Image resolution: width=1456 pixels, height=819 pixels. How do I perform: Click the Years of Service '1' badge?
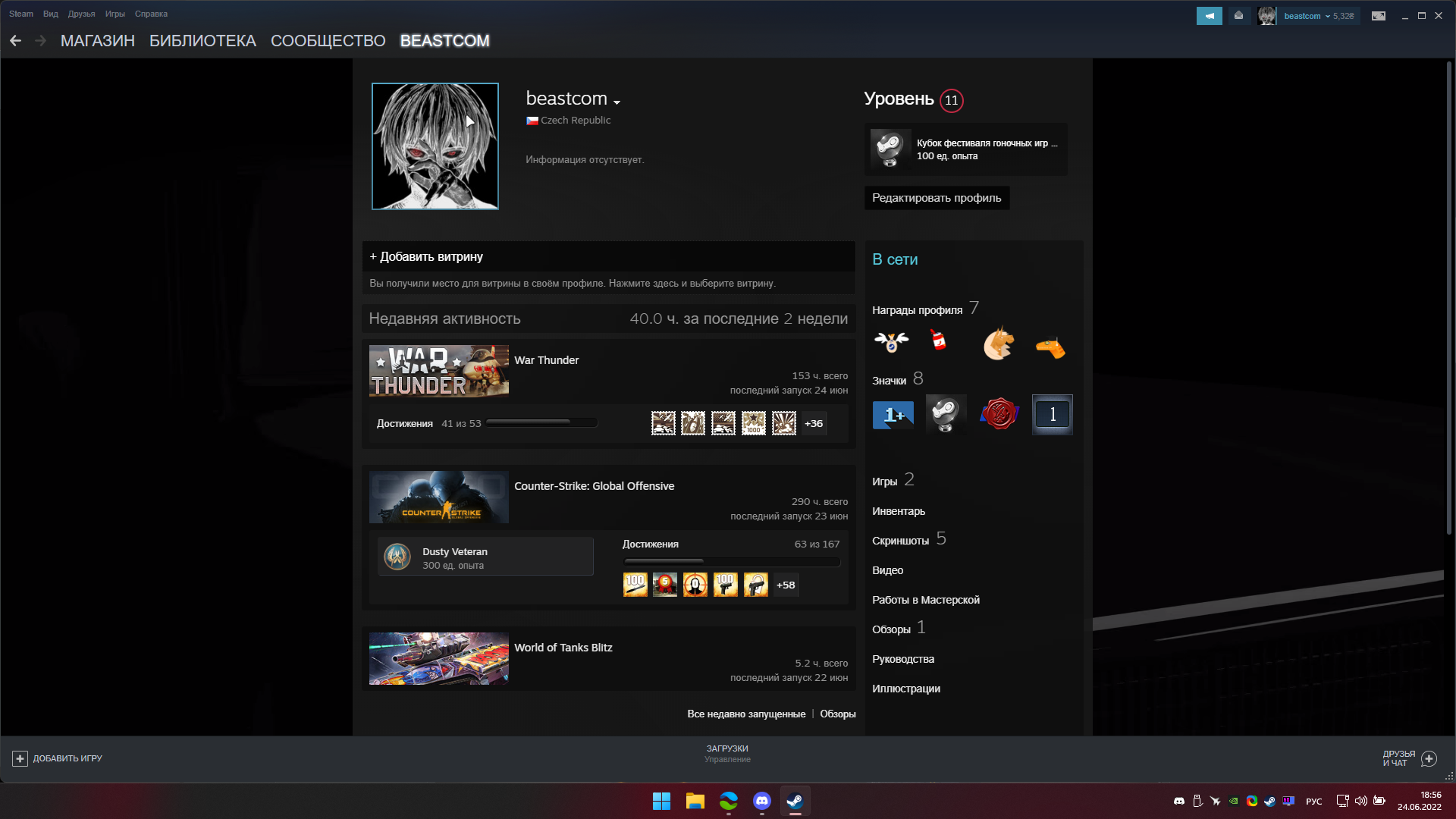click(x=1052, y=415)
